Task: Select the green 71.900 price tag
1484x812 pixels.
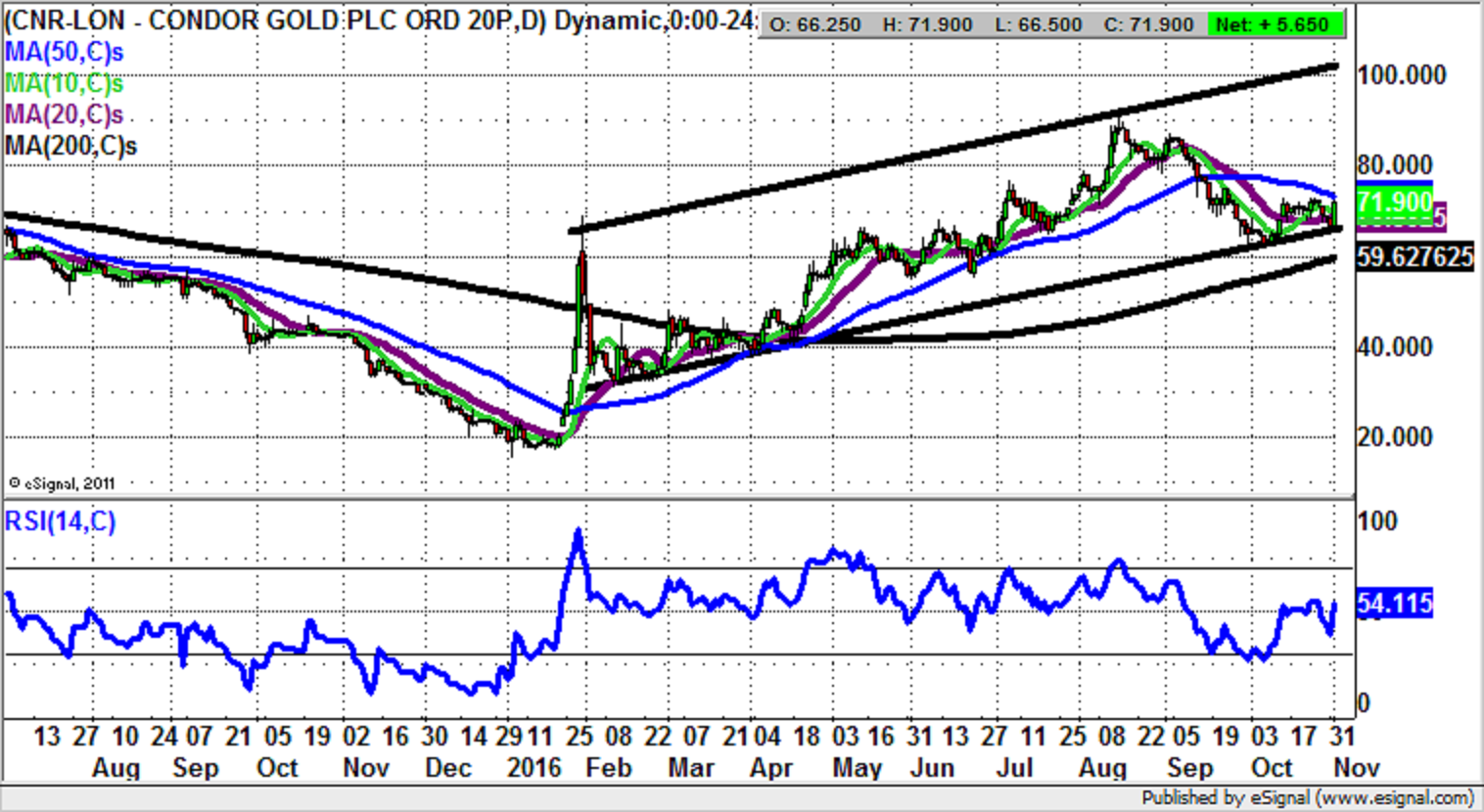Action: click(x=1394, y=203)
